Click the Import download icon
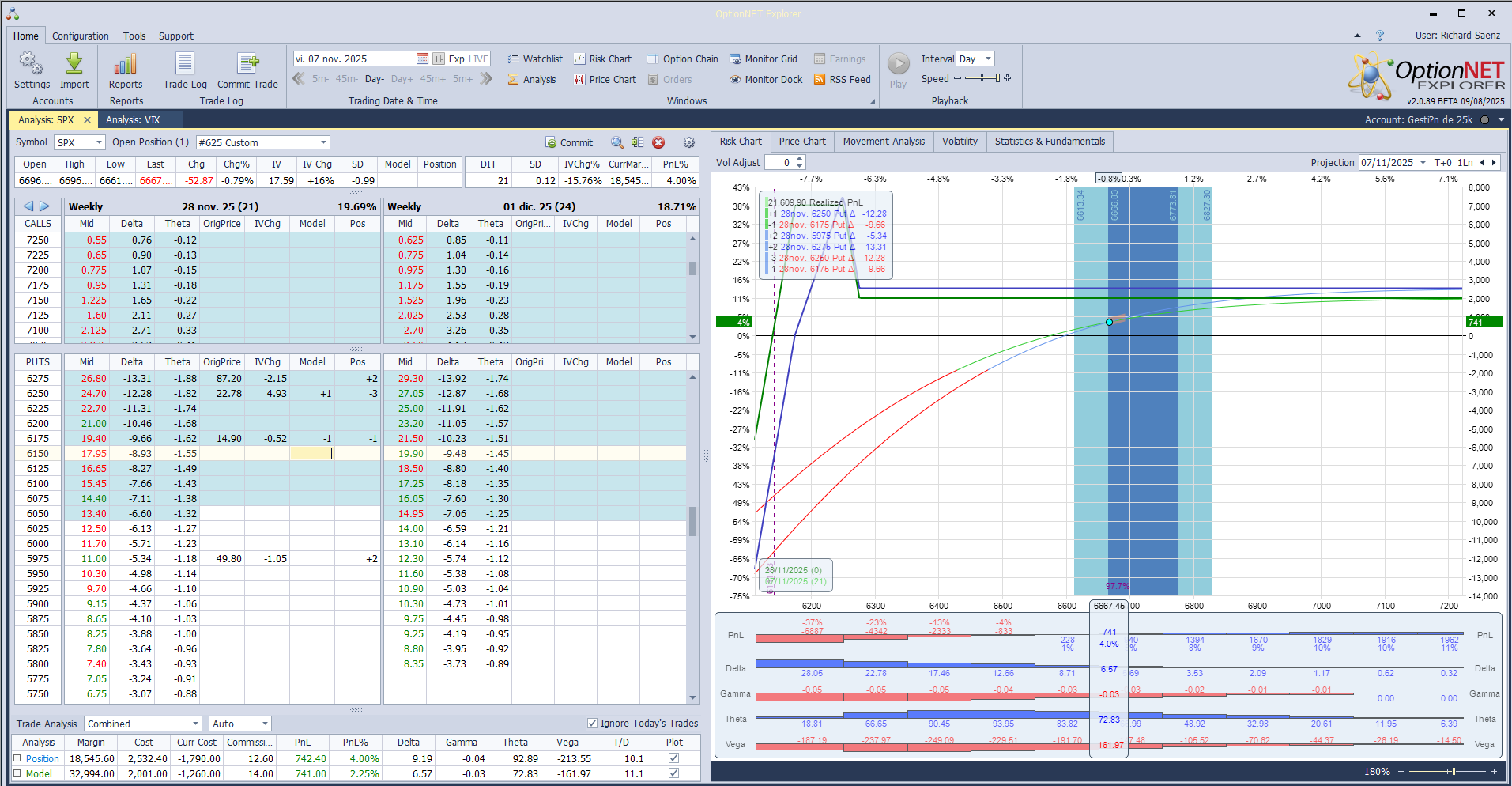 (74, 64)
